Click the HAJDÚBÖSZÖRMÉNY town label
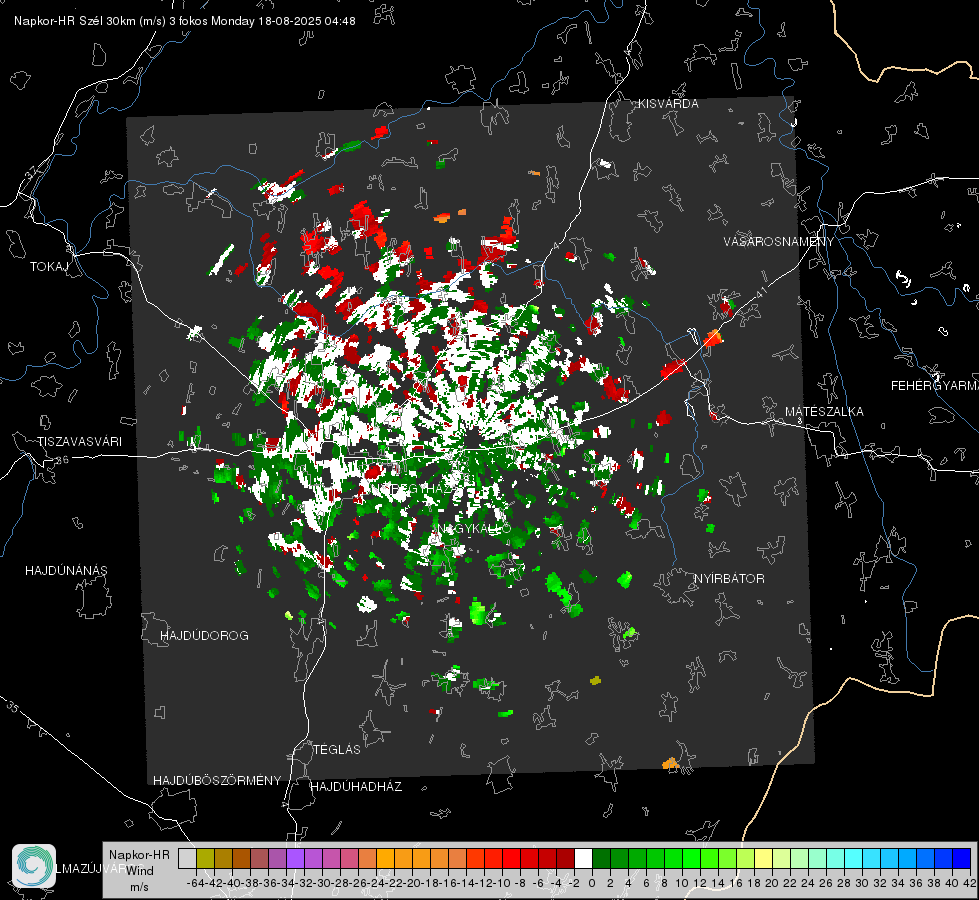 (x=217, y=781)
